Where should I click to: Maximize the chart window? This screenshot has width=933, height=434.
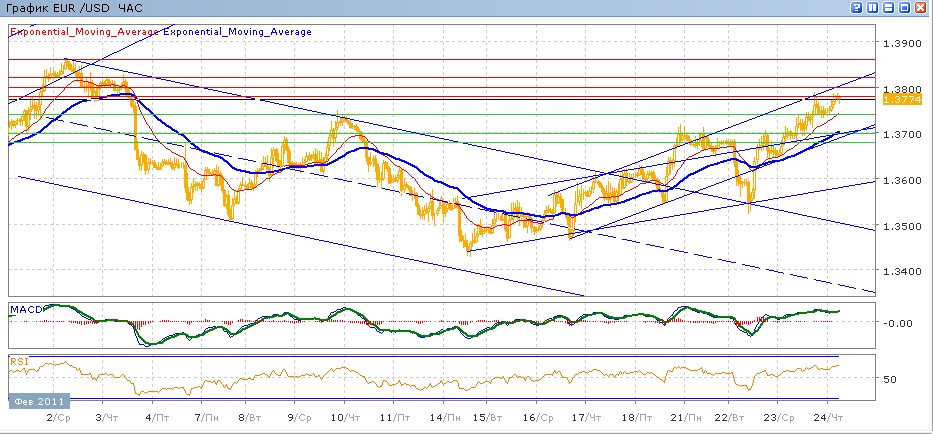click(905, 8)
